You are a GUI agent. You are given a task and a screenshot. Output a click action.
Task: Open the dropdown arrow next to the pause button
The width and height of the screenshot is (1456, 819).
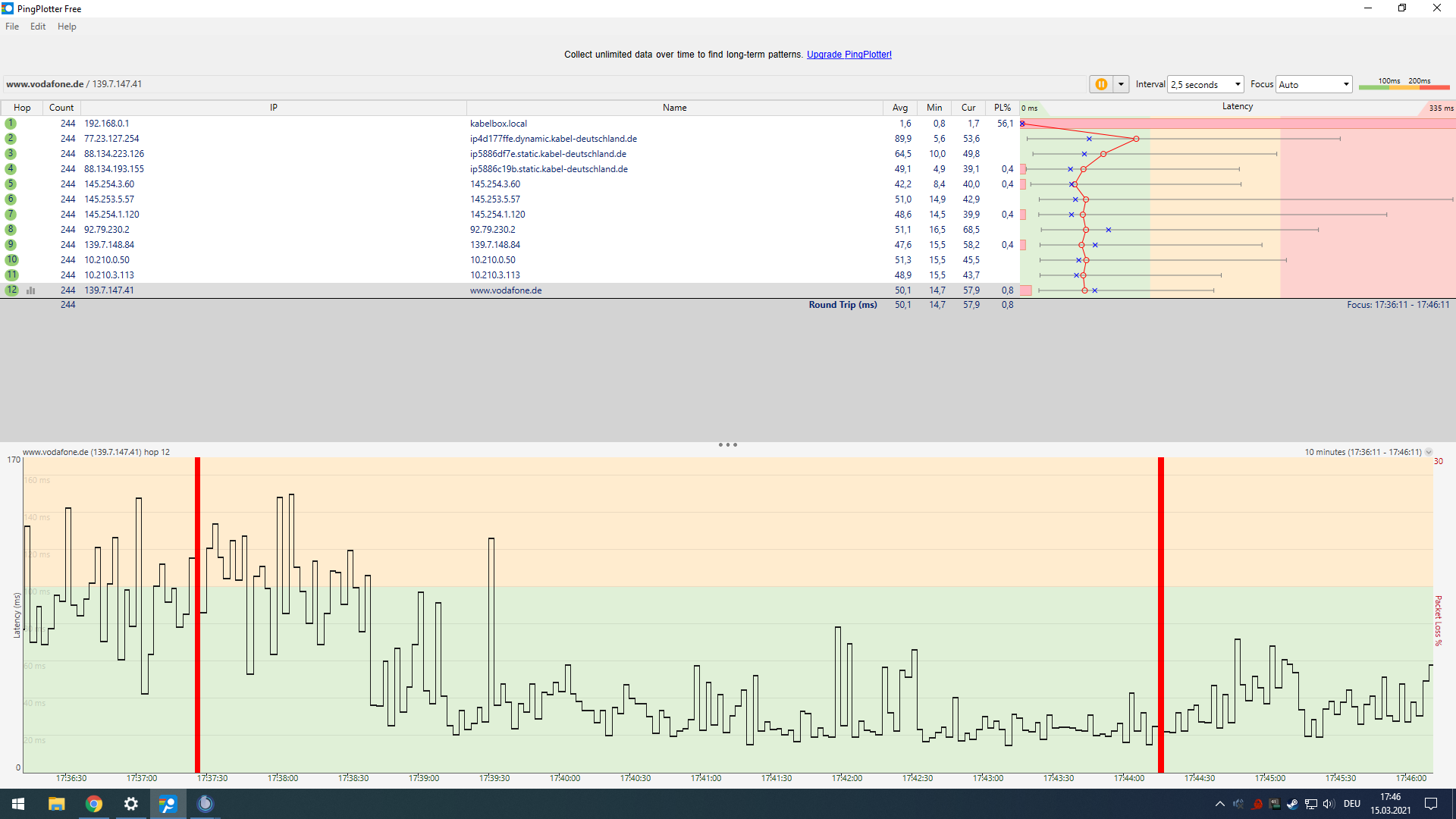point(1121,84)
